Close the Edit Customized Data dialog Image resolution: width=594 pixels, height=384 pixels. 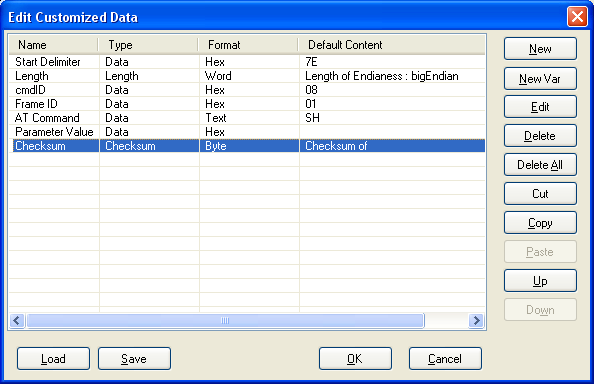(577, 17)
